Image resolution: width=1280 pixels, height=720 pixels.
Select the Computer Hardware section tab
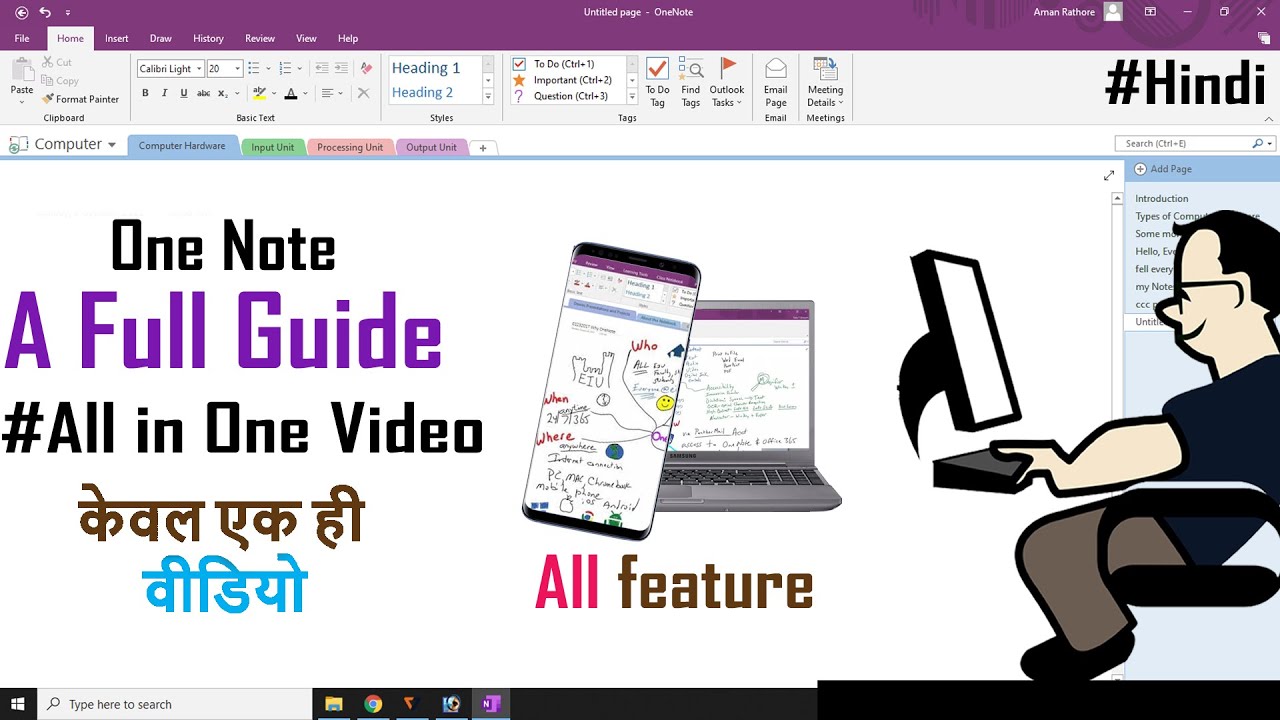pyautogui.click(x=182, y=146)
